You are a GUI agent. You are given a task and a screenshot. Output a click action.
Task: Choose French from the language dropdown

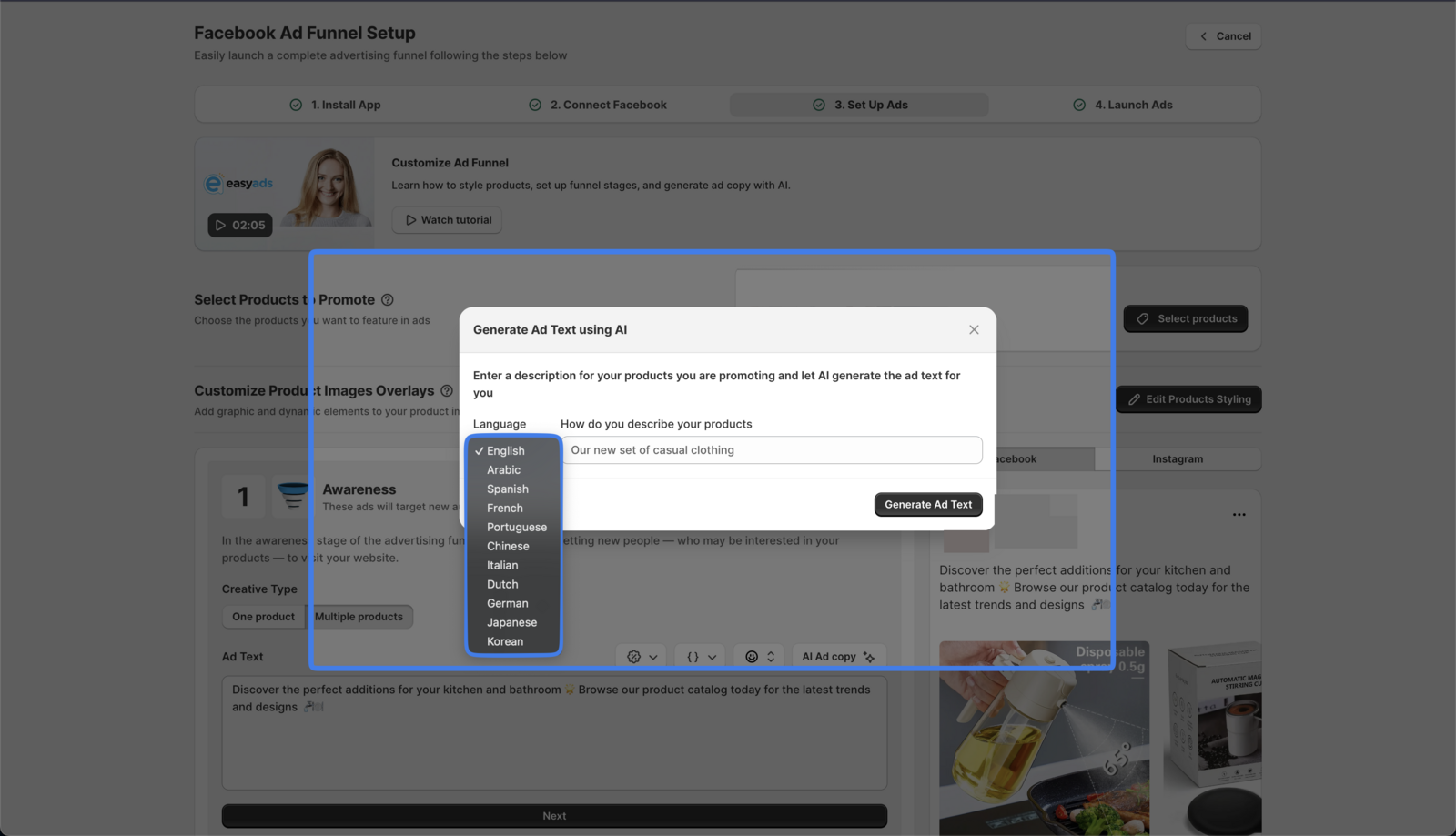coord(505,508)
